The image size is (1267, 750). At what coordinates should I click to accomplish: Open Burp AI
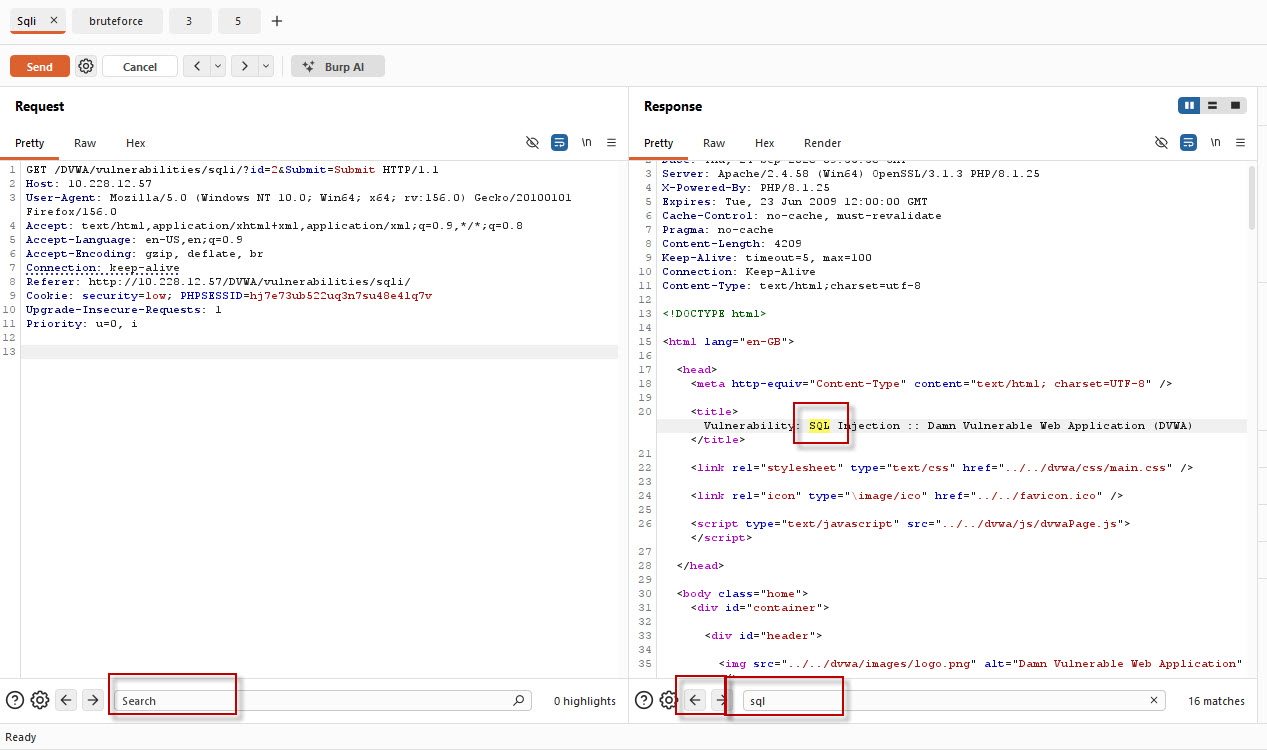click(x=338, y=66)
